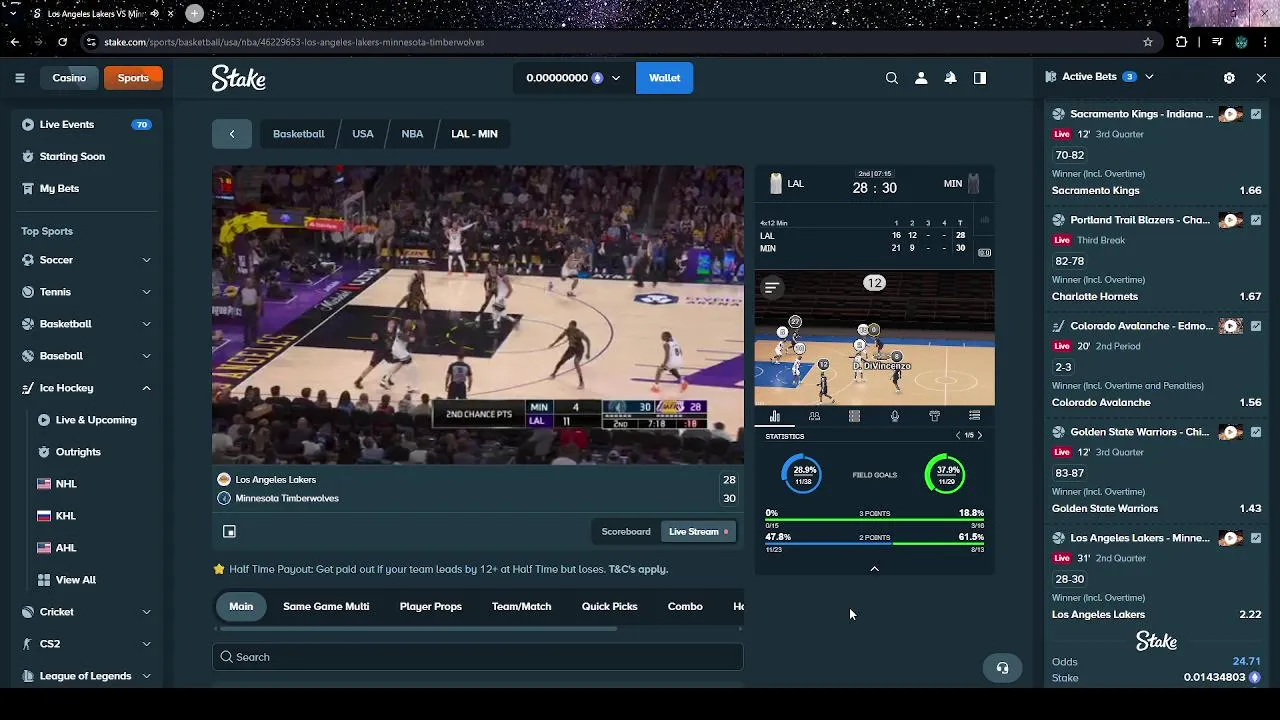This screenshot has width=1280, height=720.
Task: Open the NHL league link
Action: click(66, 484)
